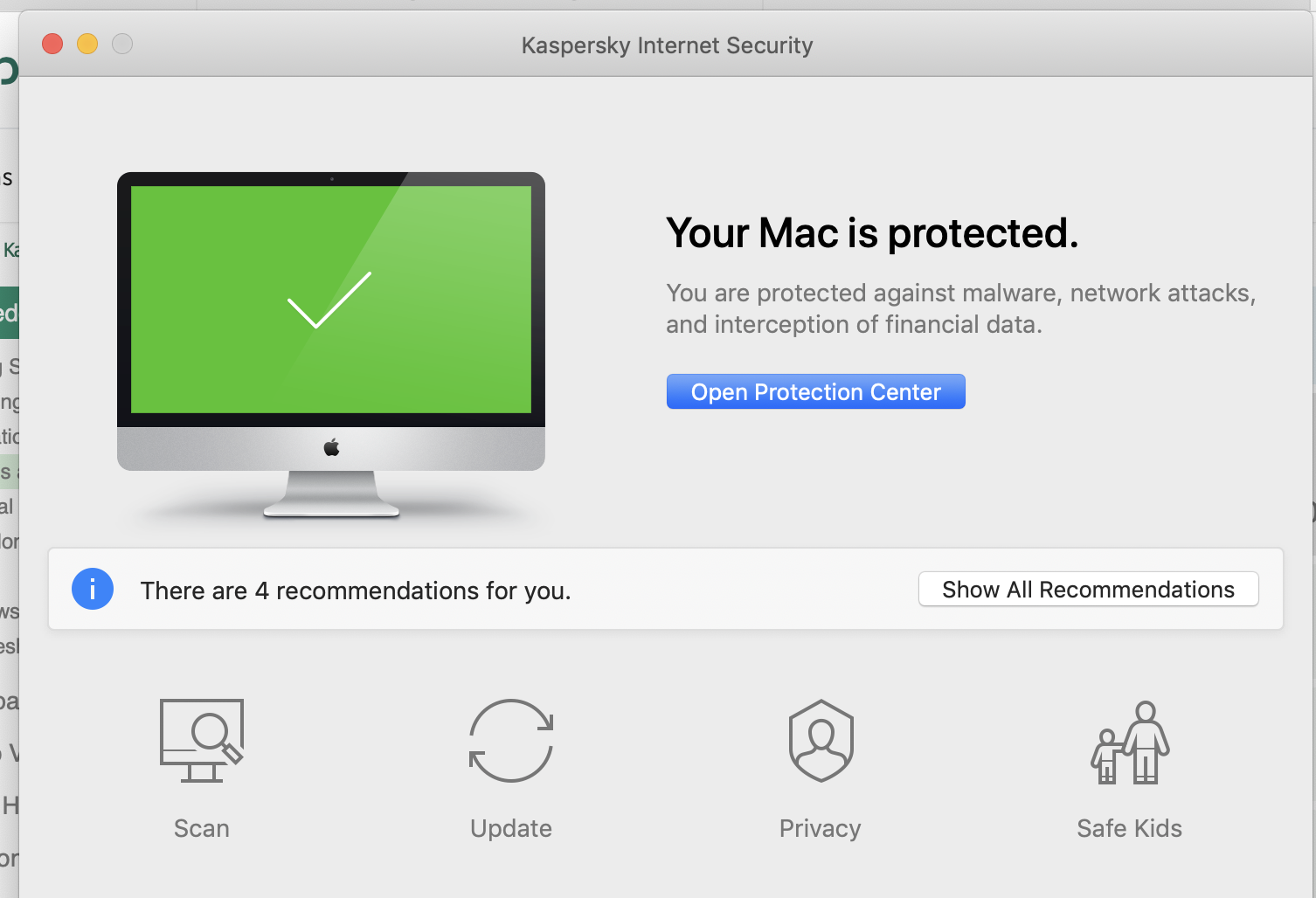Click the Privacy text label

tap(821, 828)
